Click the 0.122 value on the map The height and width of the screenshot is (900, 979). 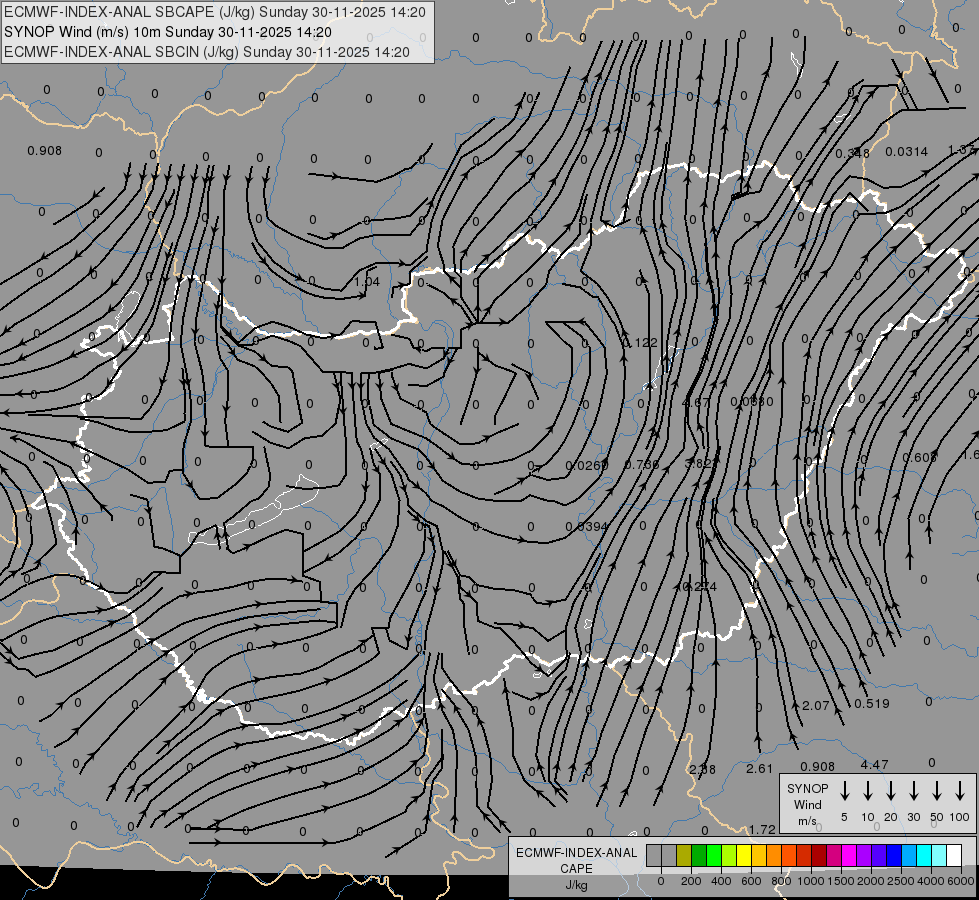(640, 342)
